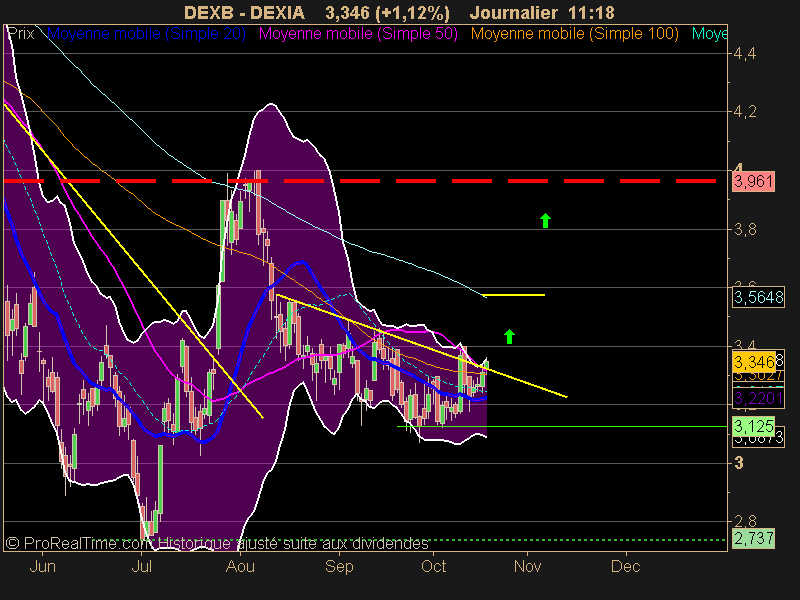This screenshot has width=800, height=600.
Task: Click the green 2,737 price tag
Action: (754, 538)
